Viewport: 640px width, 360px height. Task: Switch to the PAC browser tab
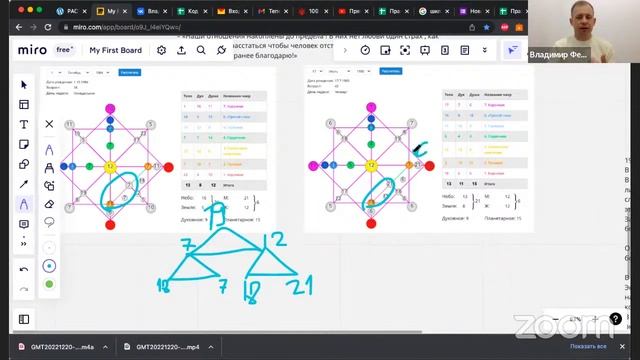point(71,11)
